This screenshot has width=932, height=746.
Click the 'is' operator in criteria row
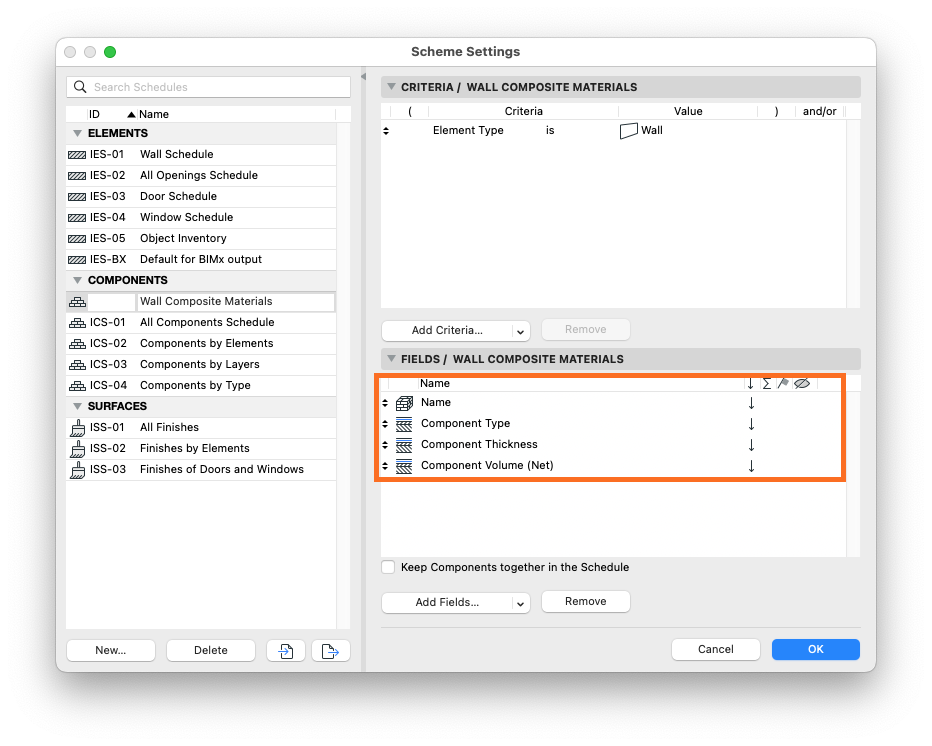(550, 131)
